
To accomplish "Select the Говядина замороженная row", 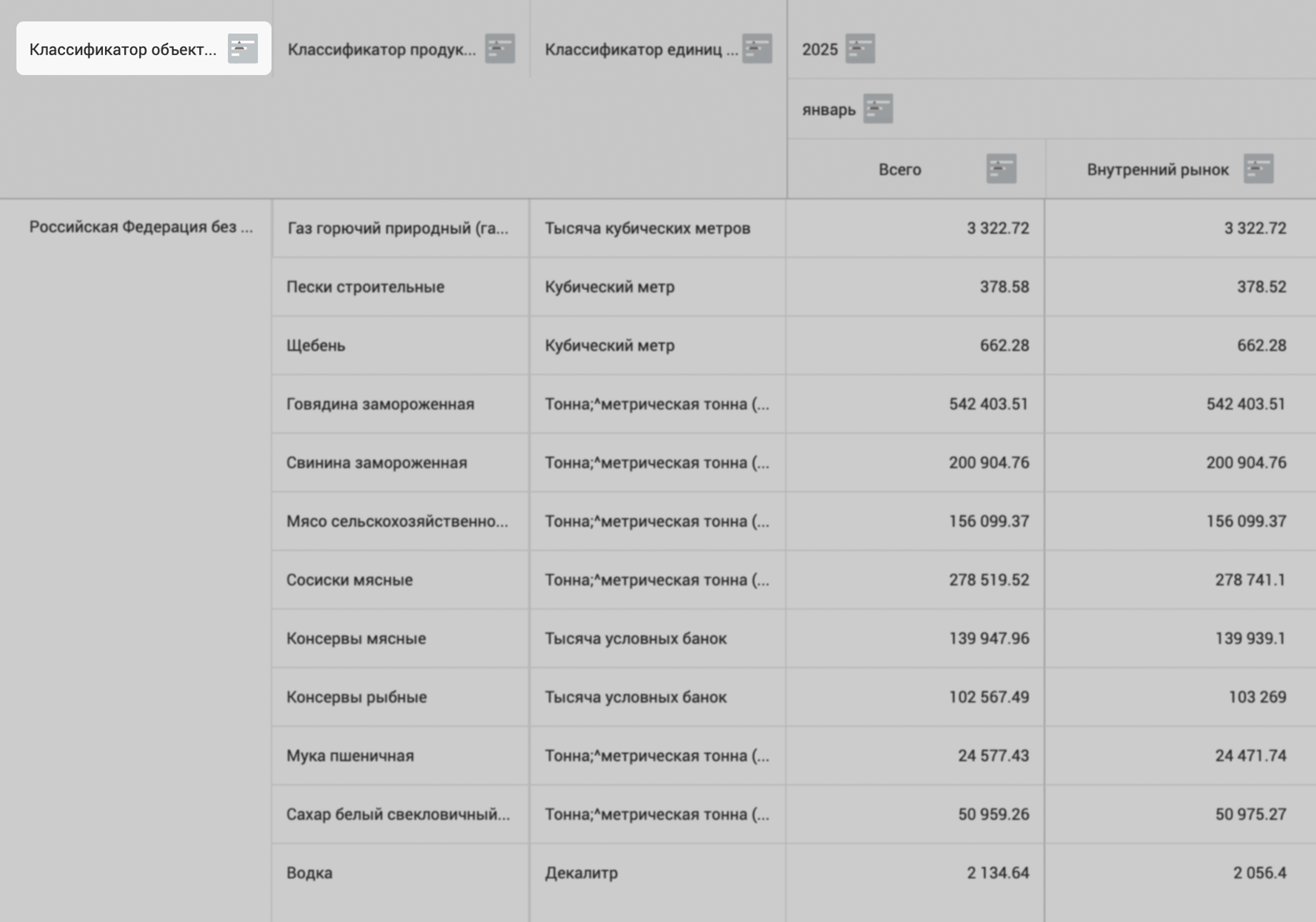I will (380, 404).
